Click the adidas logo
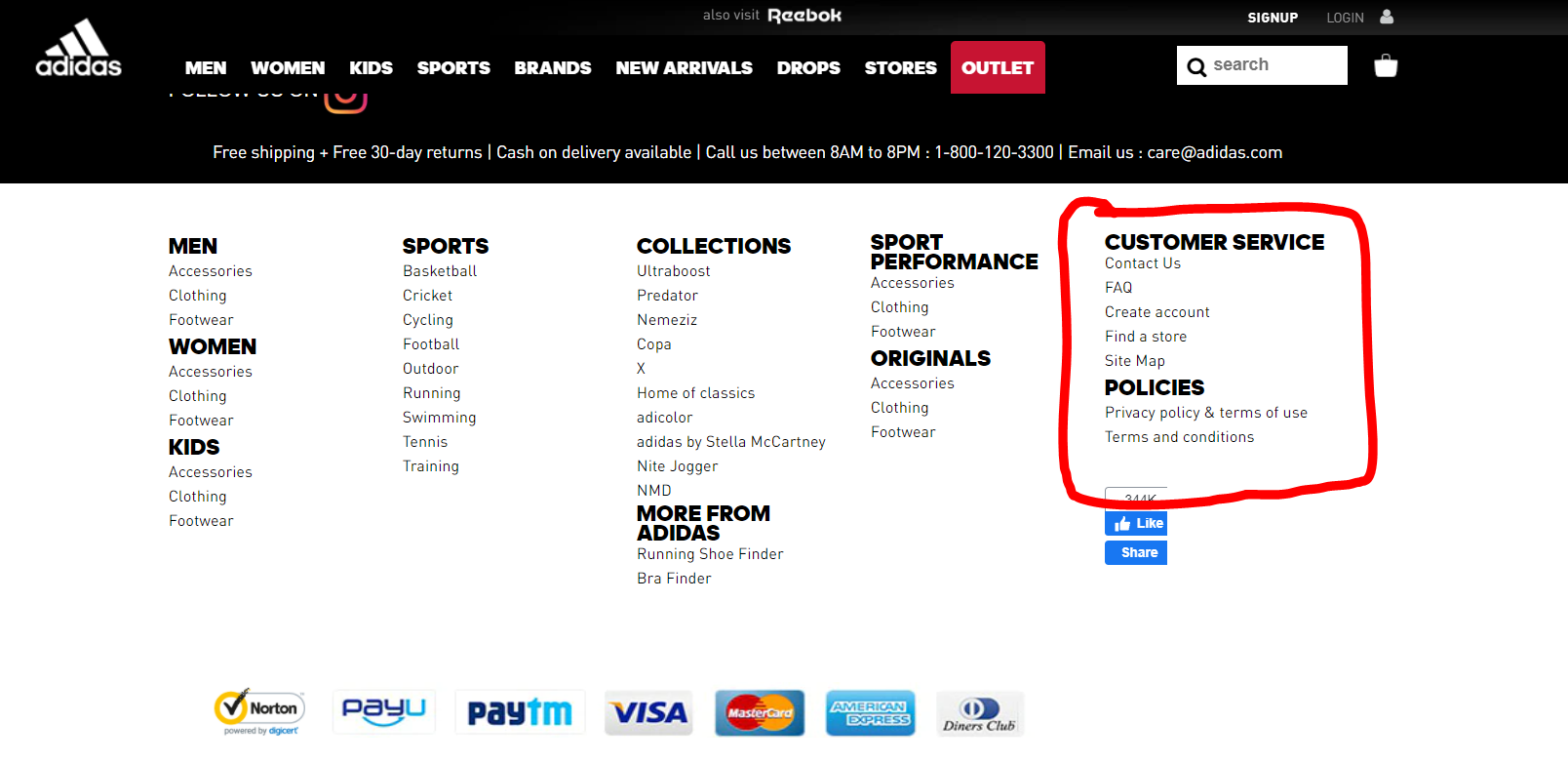 pos(79,48)
